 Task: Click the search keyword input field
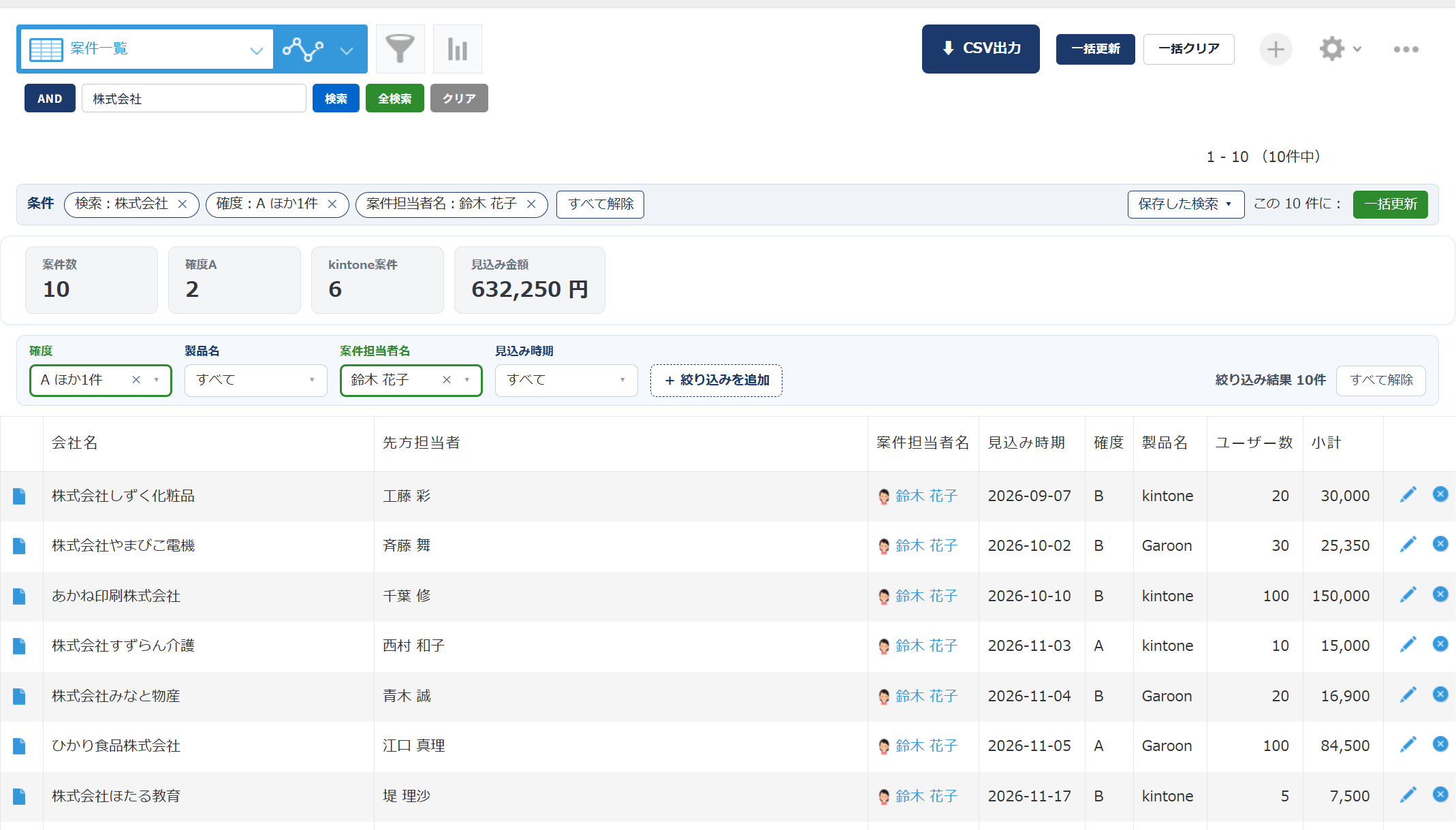pyautogui.click(x=193, y=99)
